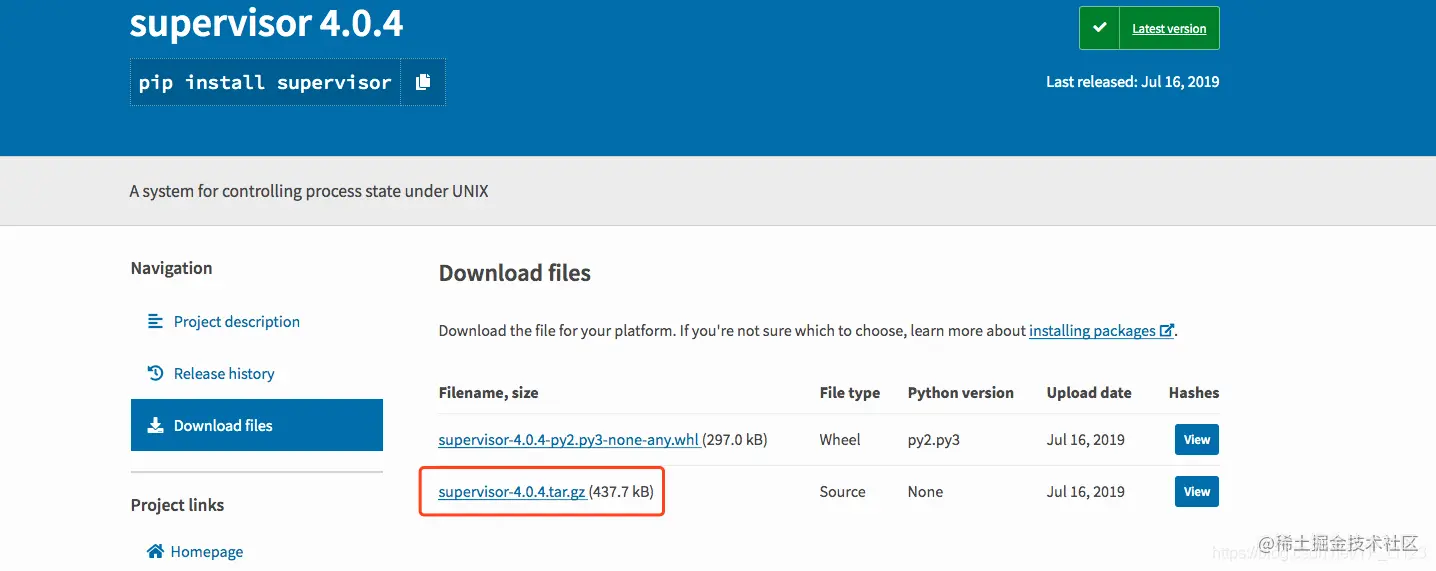Viewport: 1436px width, 571px height.
Task: Click the Last released: Jul 16, 2019 text
Action: pos(1132,82)
